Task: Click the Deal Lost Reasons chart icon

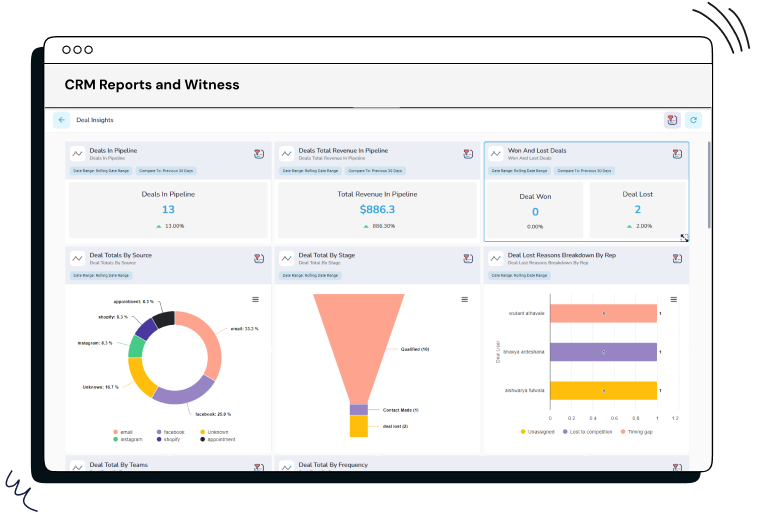Action: [x=495, y=259]
